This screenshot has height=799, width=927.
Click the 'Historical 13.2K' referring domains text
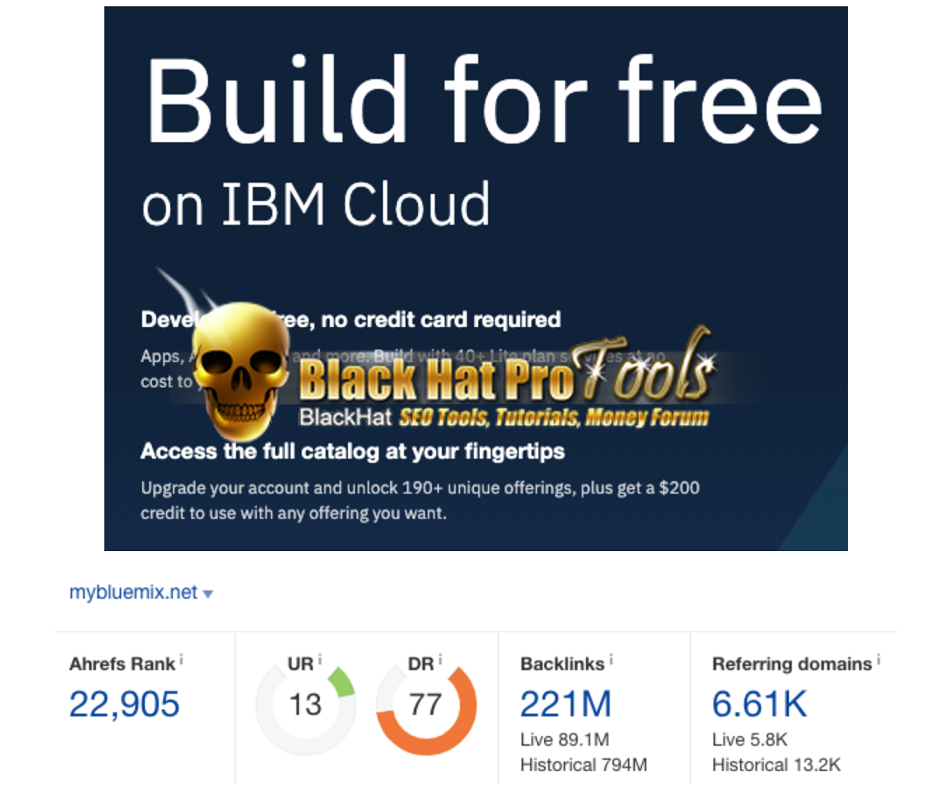[776, 765]
